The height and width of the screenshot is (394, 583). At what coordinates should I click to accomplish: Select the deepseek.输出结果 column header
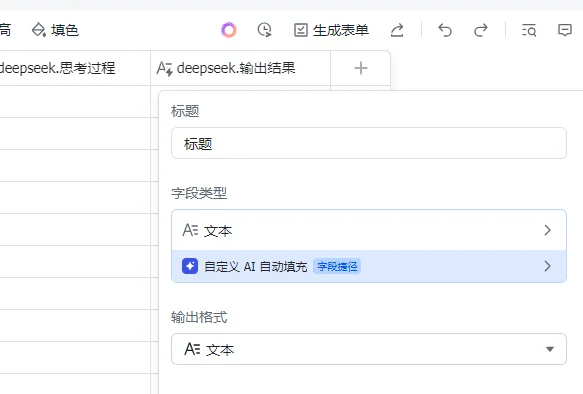click(241, 68)
